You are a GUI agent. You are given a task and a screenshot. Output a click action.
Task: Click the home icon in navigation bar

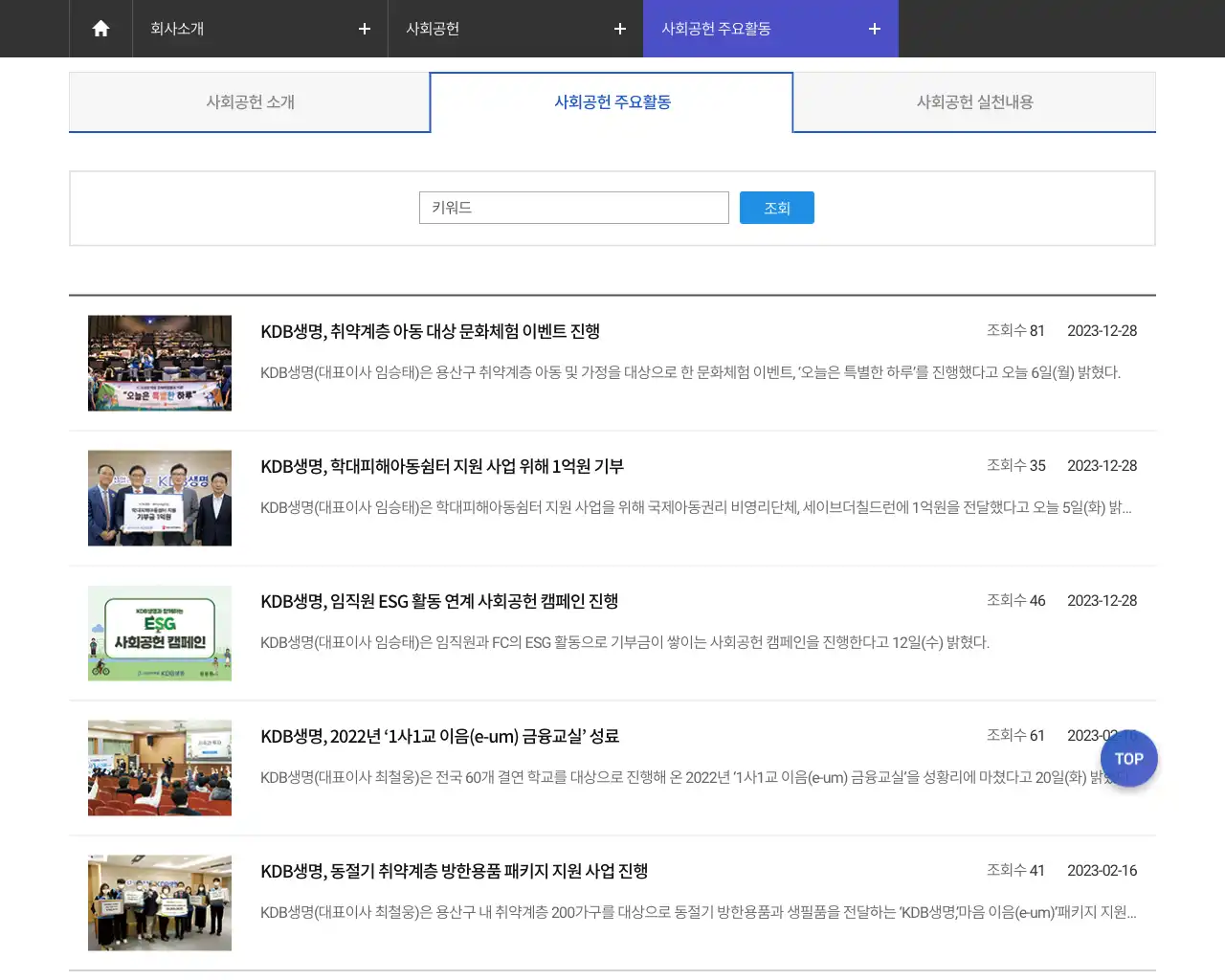(100, 29)
